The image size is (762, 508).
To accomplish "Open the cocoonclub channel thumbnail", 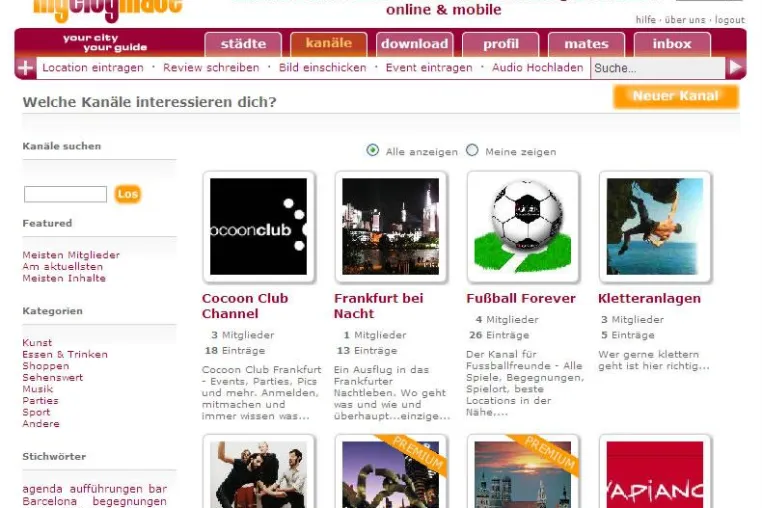I will (x=259, y=227).
